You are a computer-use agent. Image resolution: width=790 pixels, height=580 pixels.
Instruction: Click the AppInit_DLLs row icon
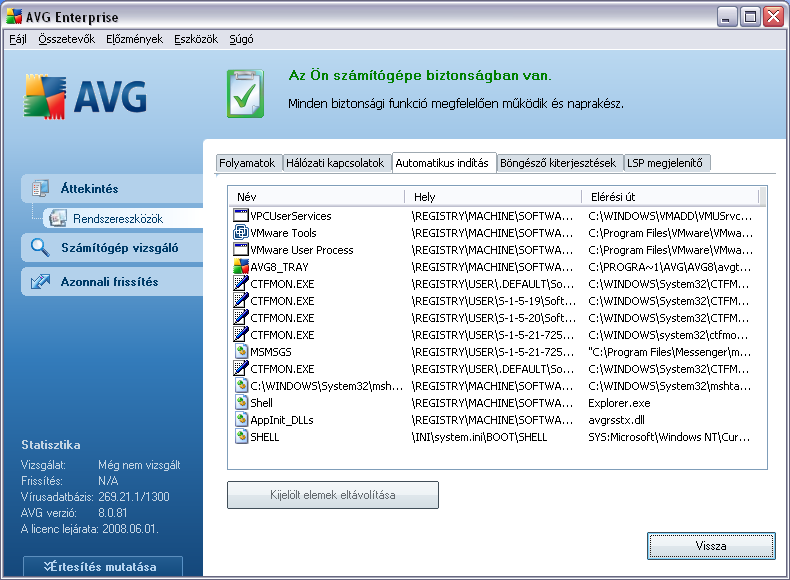pos(241,419)
